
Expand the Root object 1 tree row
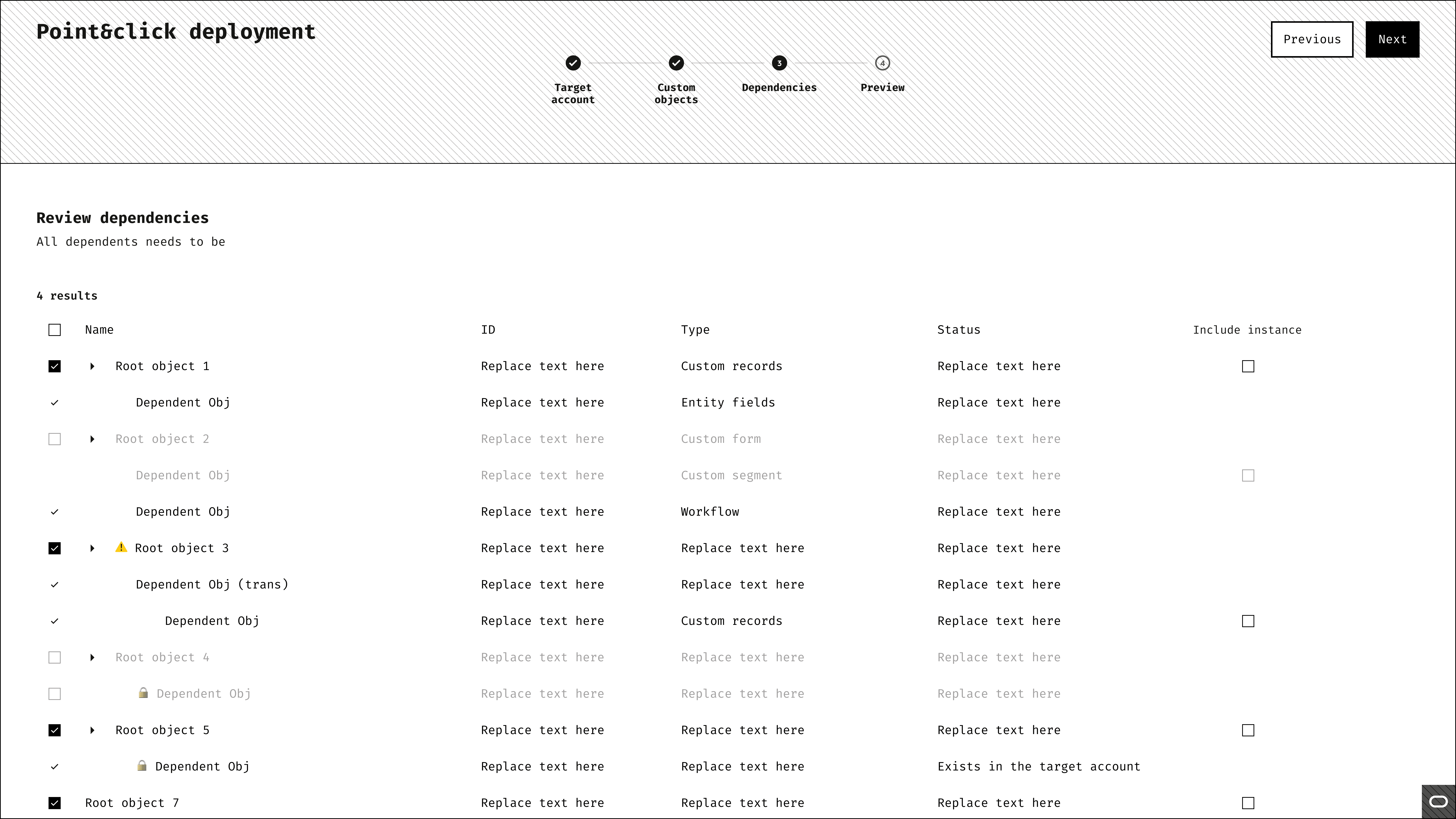[92, 366]
